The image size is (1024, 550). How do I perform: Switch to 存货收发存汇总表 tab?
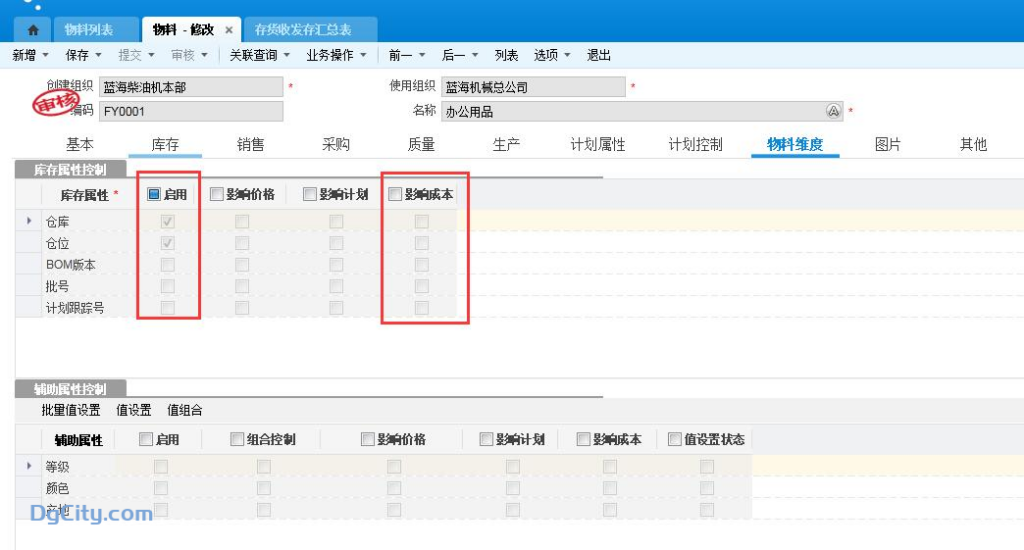[x=303, y=30]
